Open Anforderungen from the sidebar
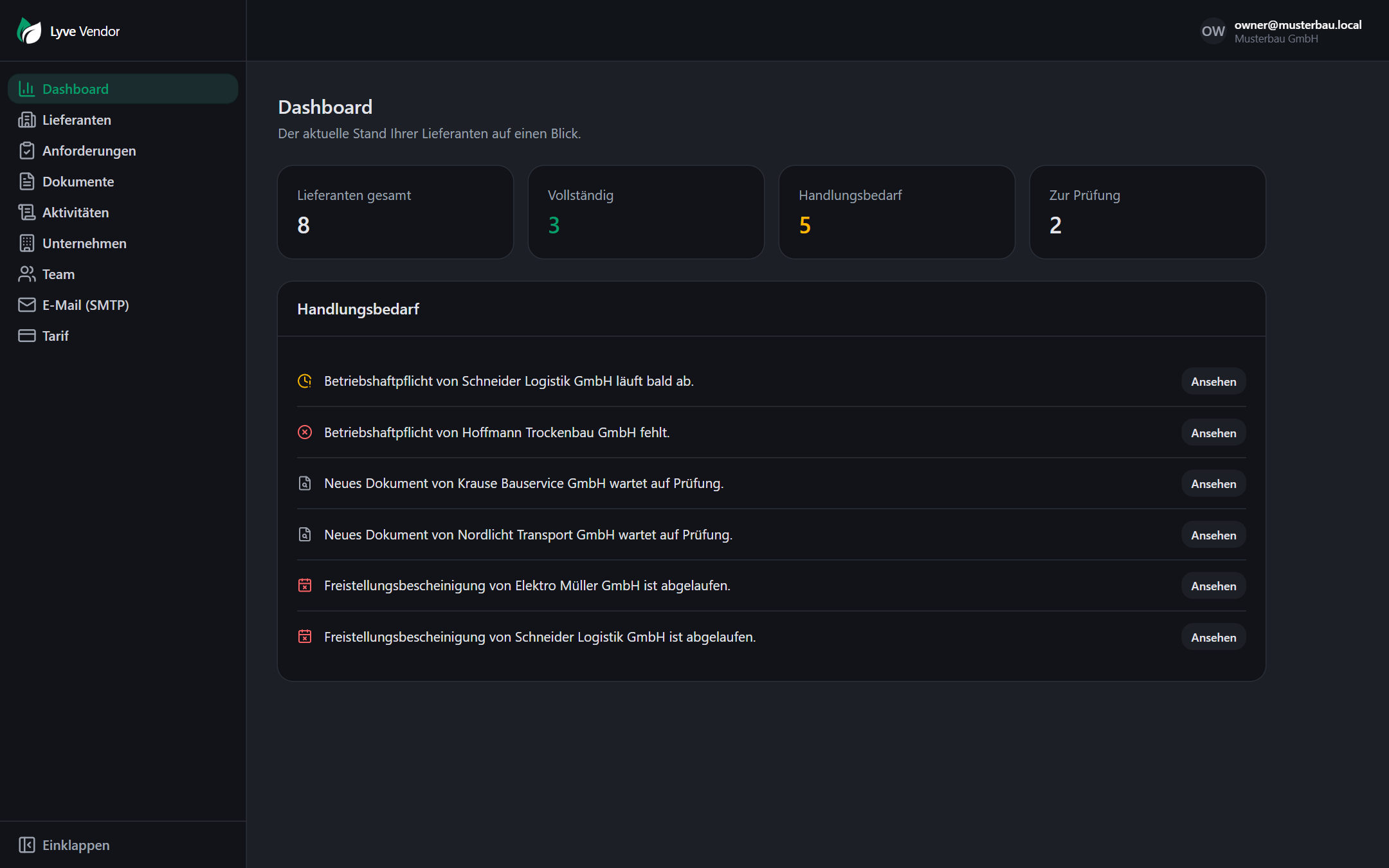The width and height of the screenshot is (1389, 868). tap(123, 150)
